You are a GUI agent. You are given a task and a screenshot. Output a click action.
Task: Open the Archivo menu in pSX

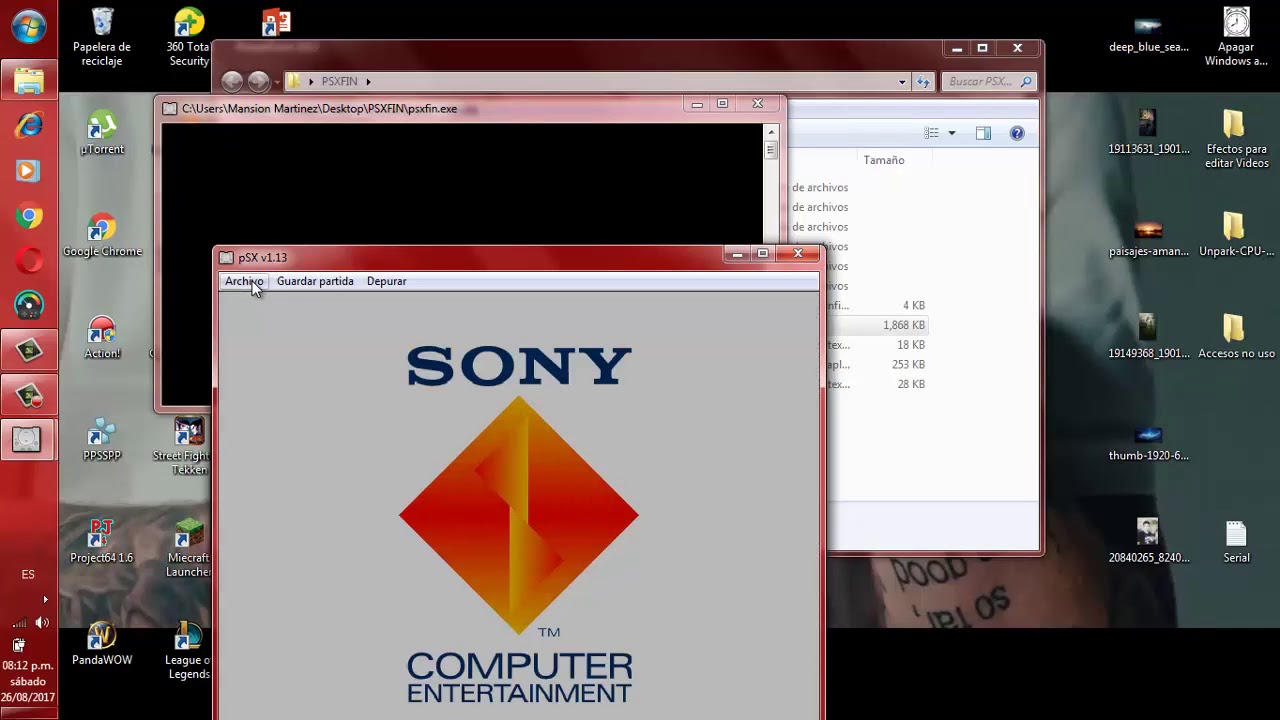point(244,281)
